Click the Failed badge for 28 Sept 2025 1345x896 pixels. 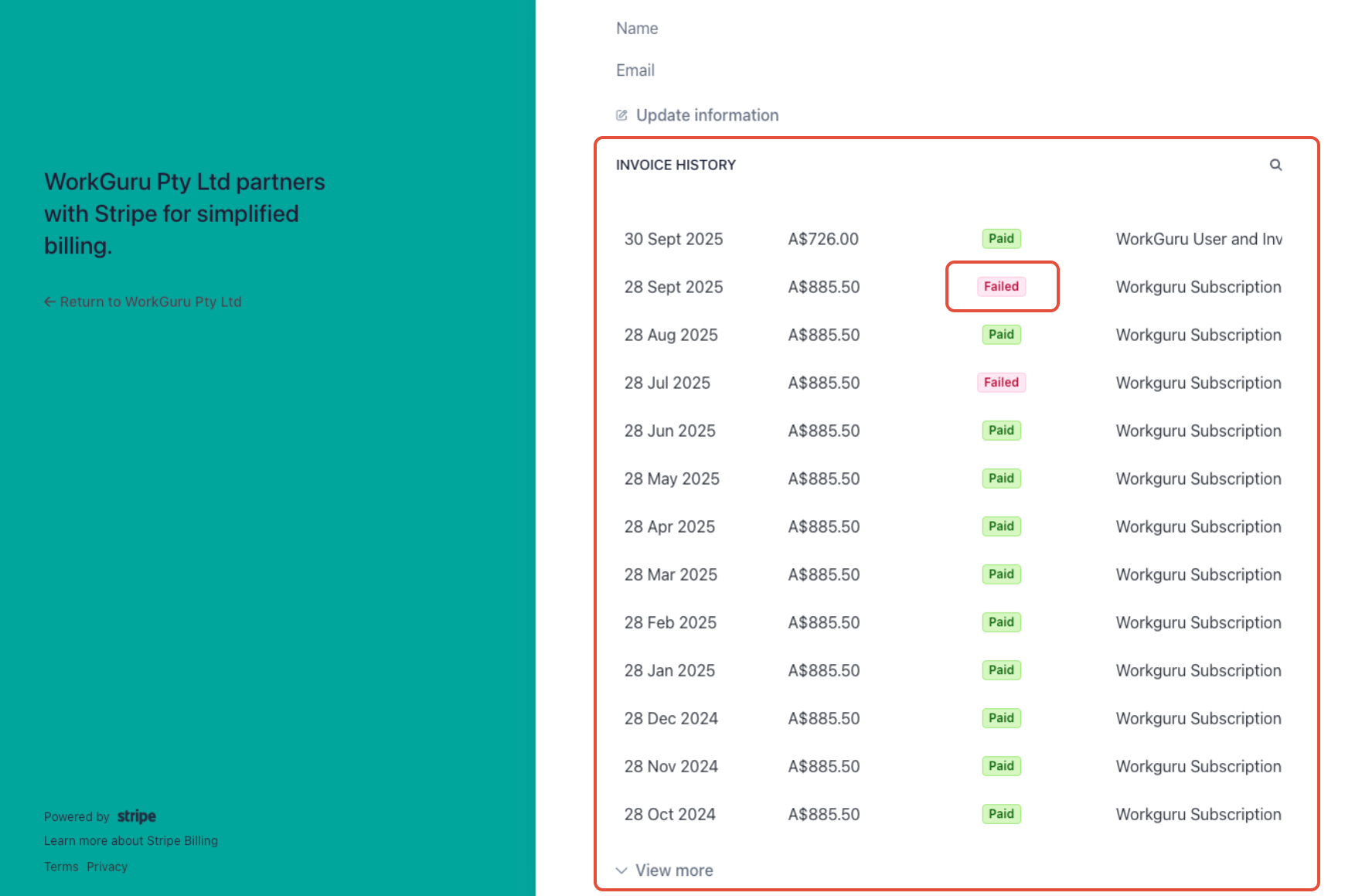(1001, 287)
